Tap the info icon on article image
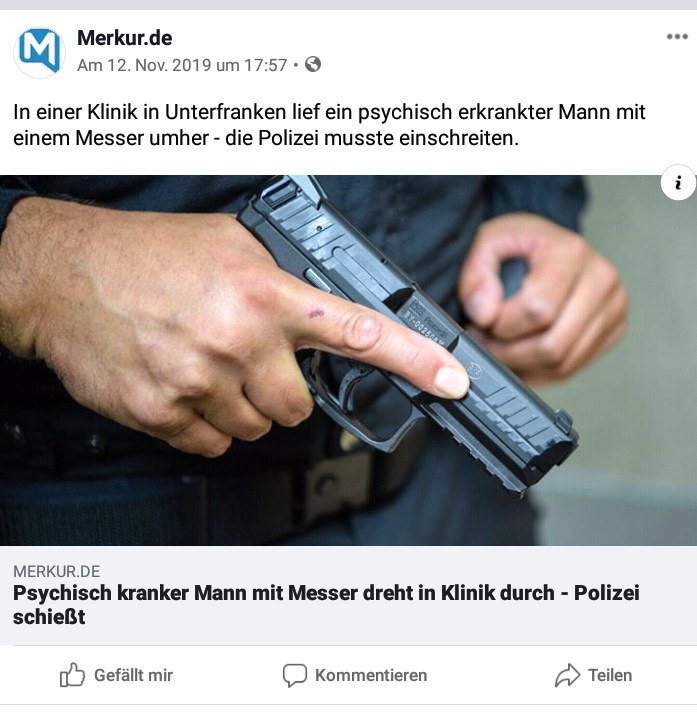 (x=678, y=182)
